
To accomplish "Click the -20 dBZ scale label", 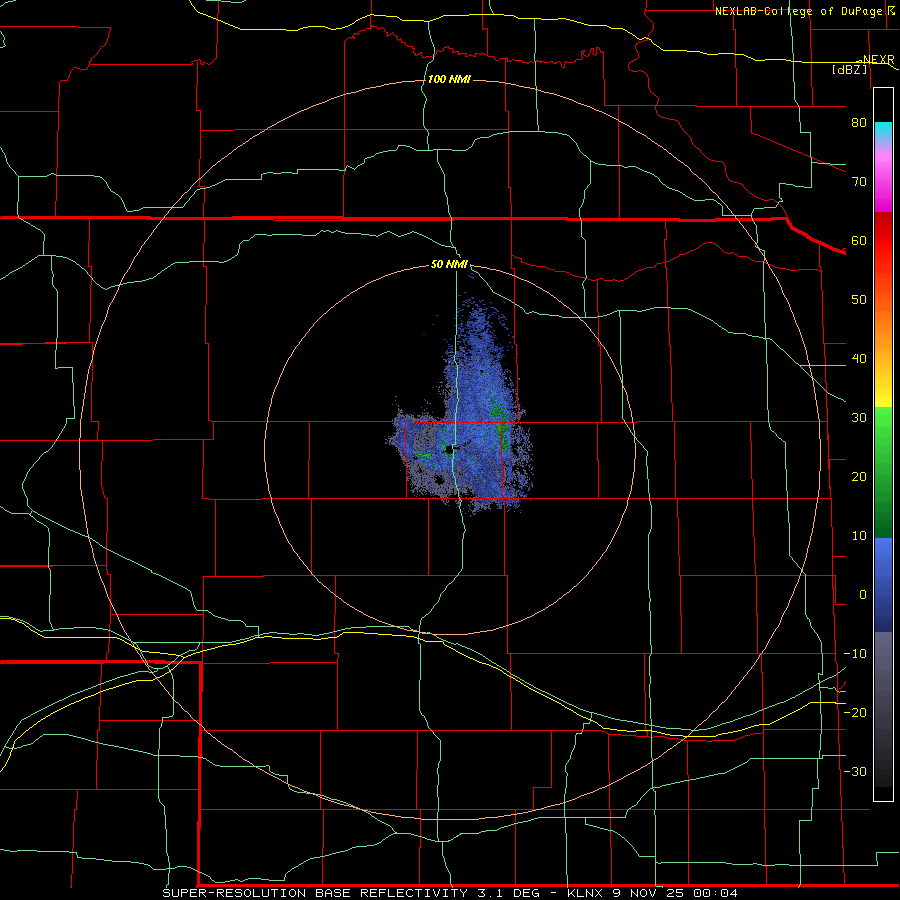I will tap(855, 712).
